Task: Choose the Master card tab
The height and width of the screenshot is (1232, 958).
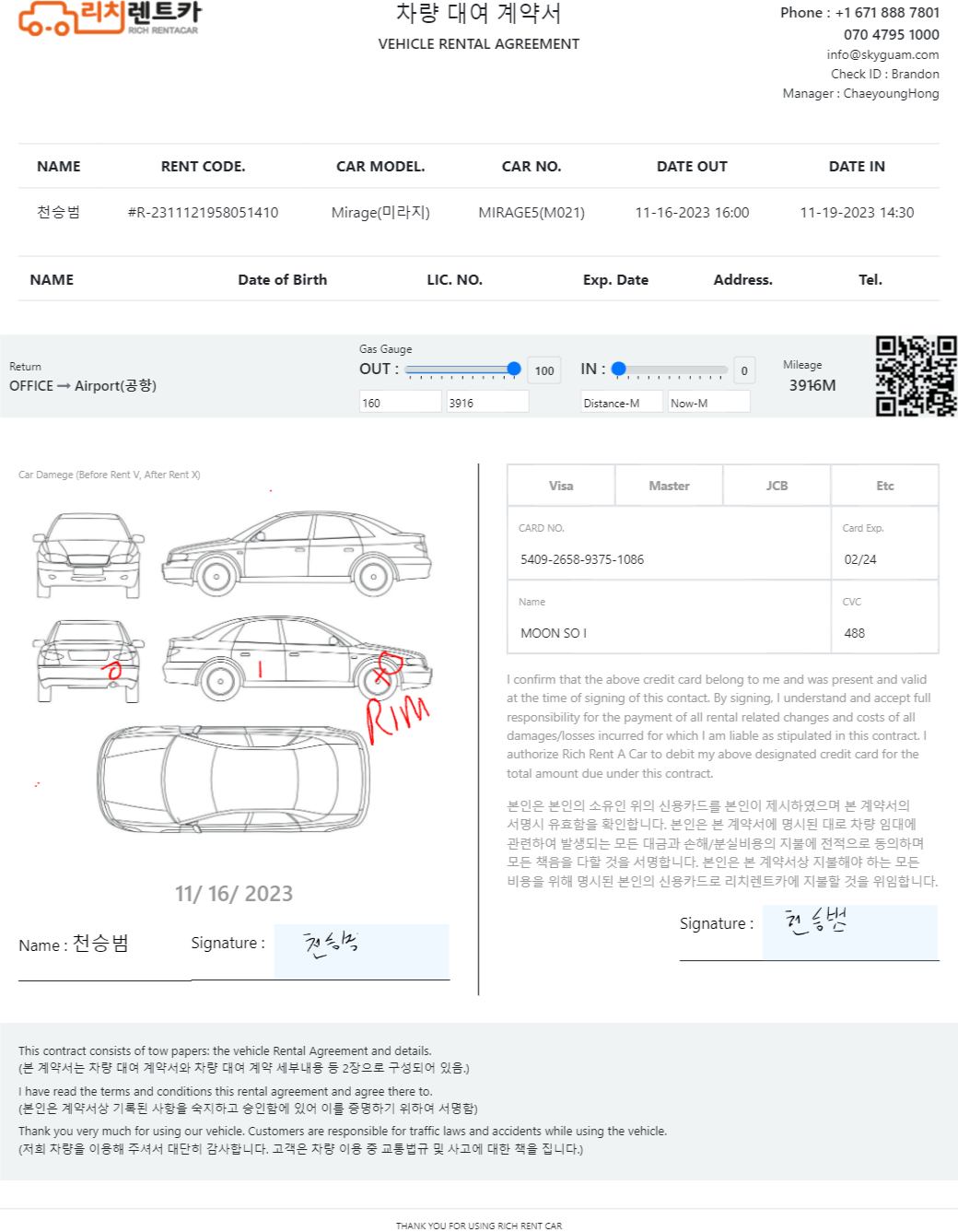Action: pyautogui.click(x=669, y=486)
